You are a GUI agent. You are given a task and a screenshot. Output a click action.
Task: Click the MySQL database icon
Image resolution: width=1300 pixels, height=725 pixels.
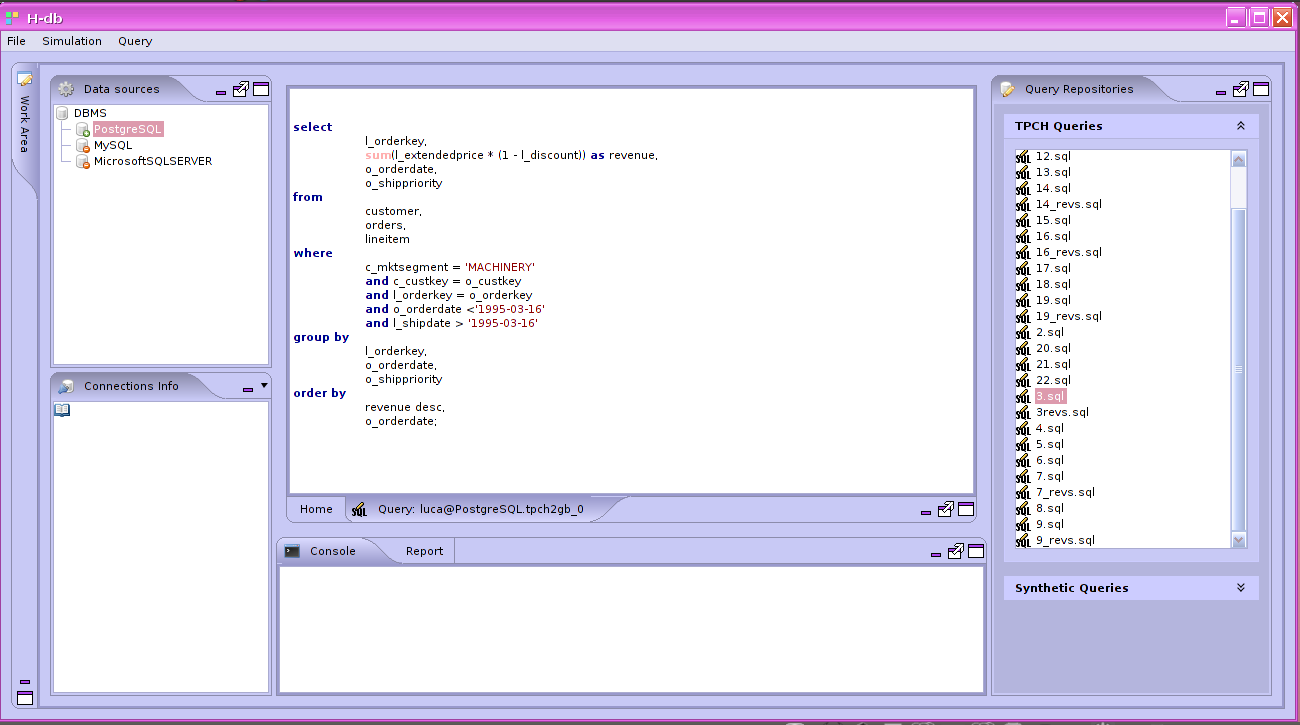[84, 145]
